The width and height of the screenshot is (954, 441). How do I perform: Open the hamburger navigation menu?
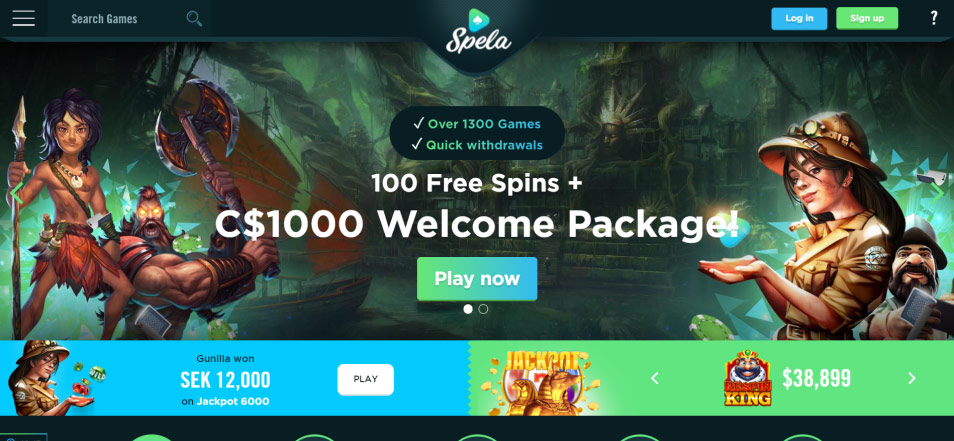coord(23,18)
